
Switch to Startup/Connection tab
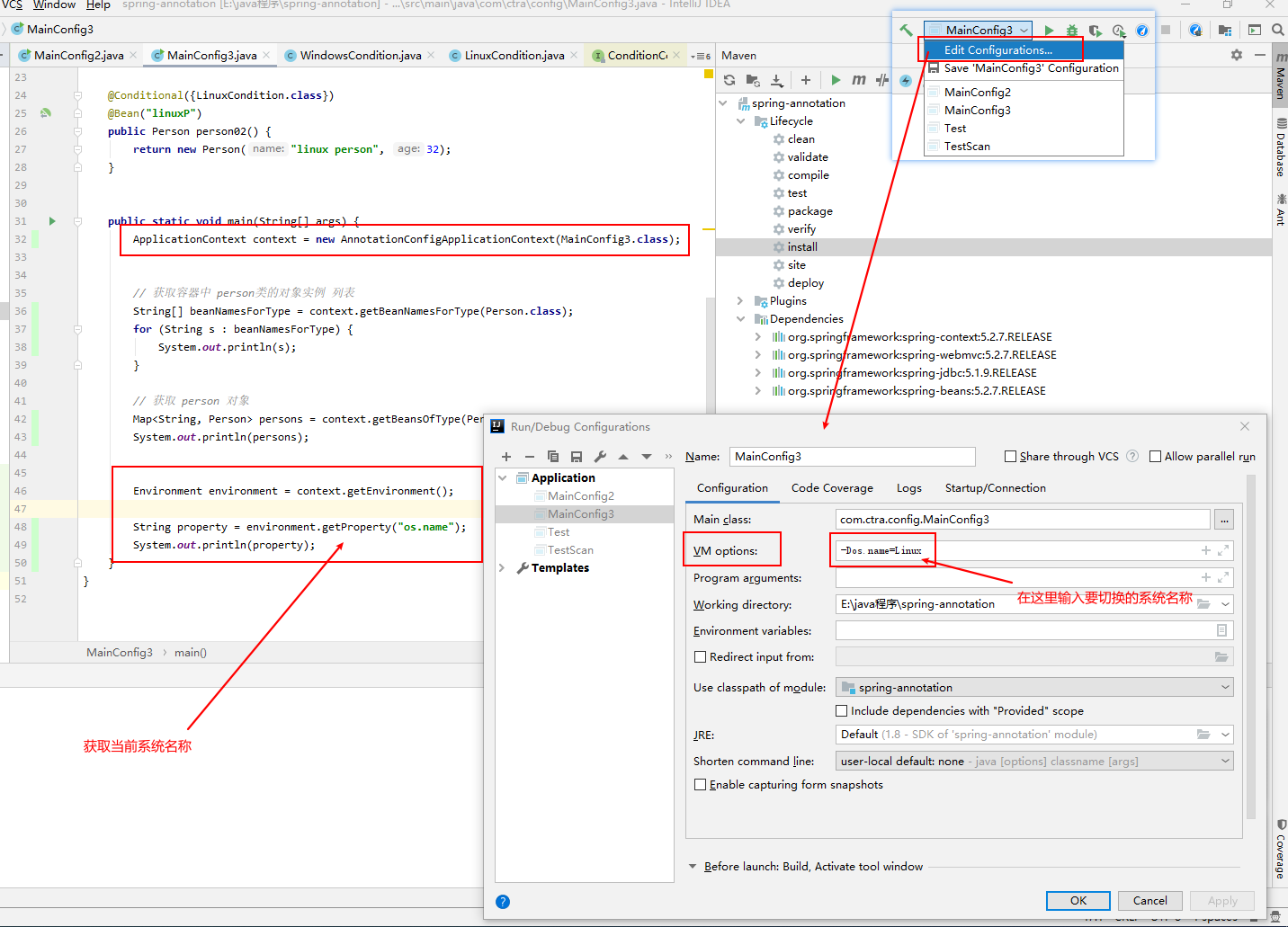[996, 488]
